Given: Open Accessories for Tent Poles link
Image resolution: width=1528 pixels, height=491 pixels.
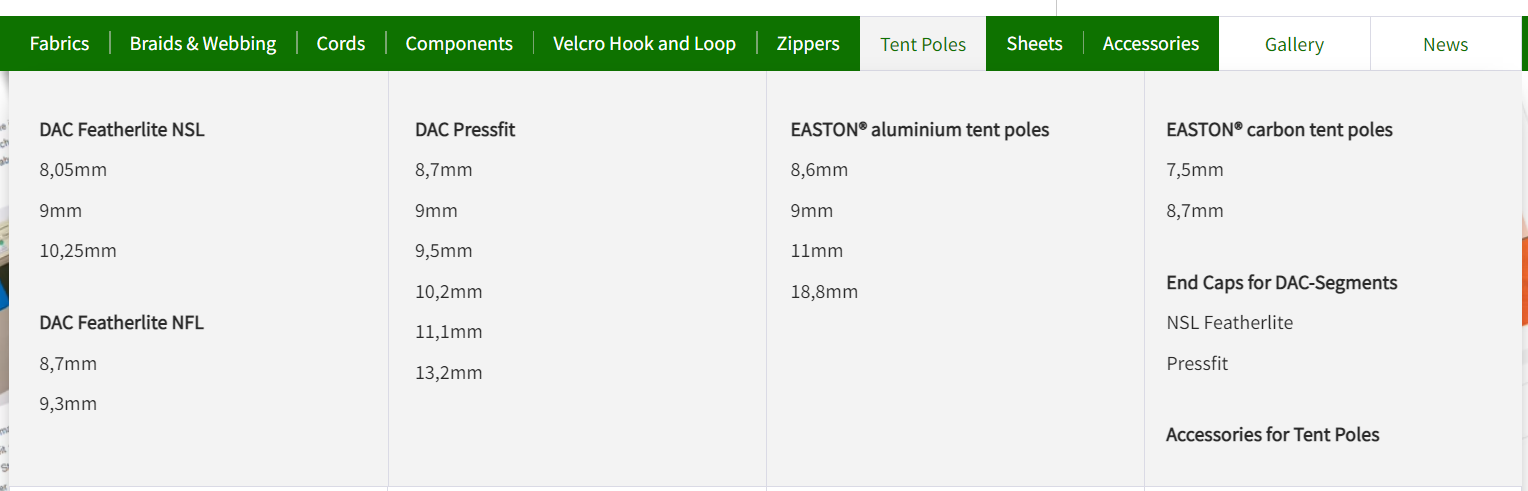Looking at the screenshot, I should 1273,435.
